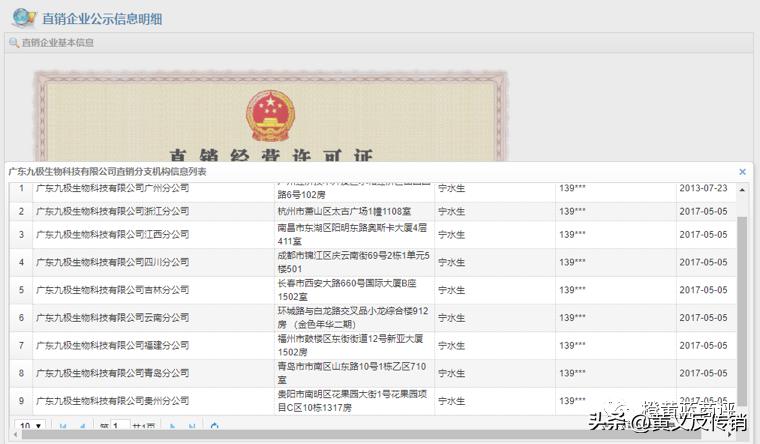Click date 2013-07-23 in row 1

click(x=703, y=188)
